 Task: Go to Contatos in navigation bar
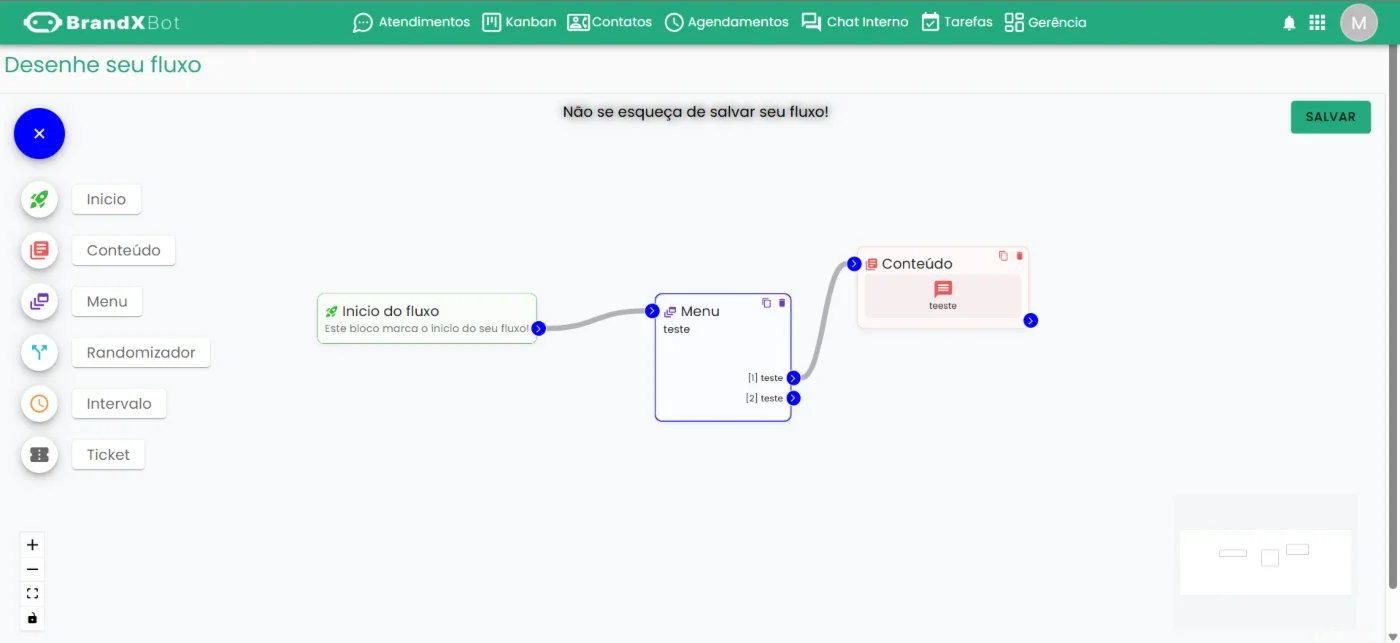tap(609, 22)
